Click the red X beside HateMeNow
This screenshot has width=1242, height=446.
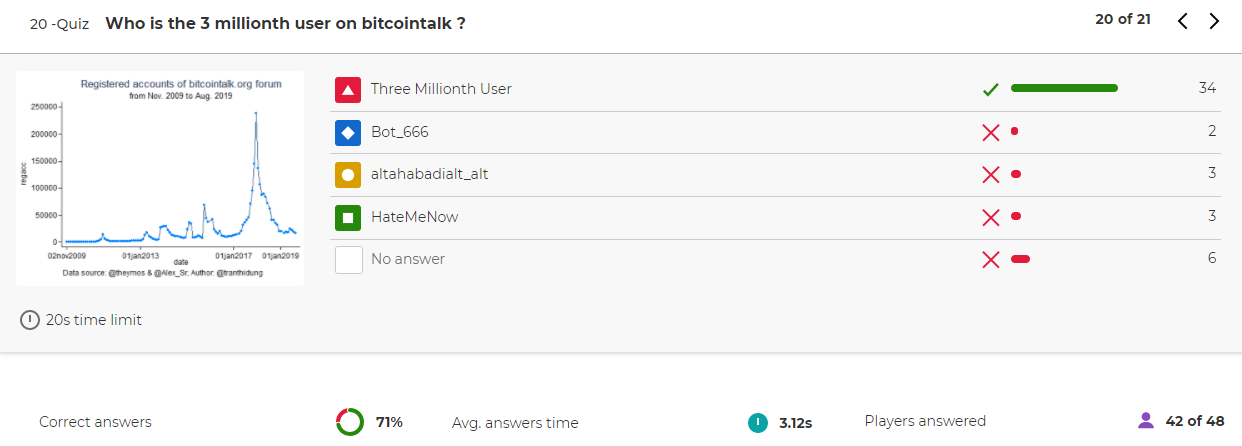[991, 217]
